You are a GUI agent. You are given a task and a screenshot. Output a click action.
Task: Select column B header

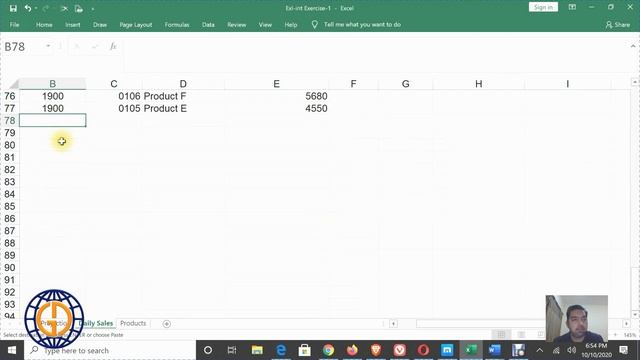click(x=53, y=84)
